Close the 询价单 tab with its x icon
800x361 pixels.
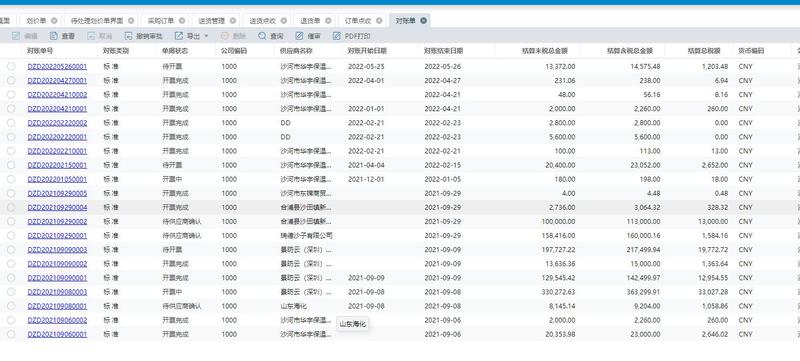coord(54,21)
